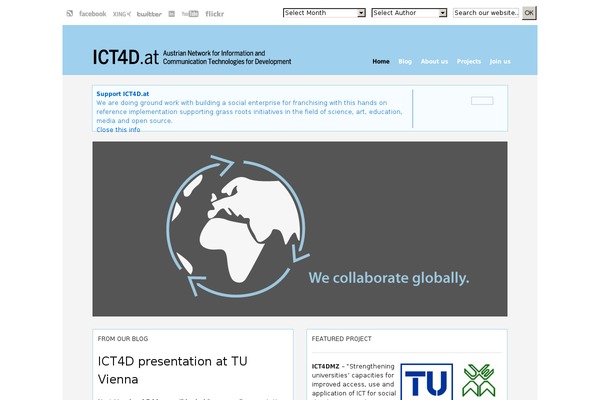This screenshot has height=400, width=600.
Task: Click the FEATURED PROJECT heading
Action: (x=341, y=339)
